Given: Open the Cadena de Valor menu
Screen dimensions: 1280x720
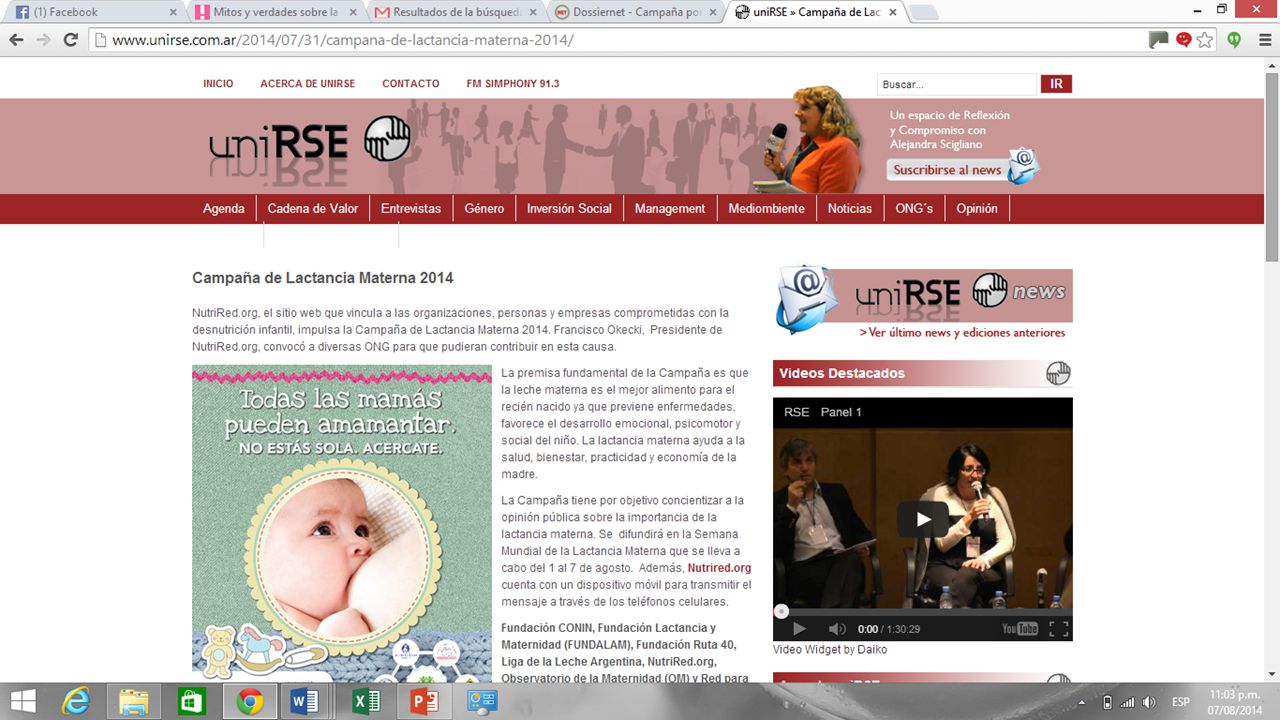Looking at the screenshot, I should click(x=313, y=208).
